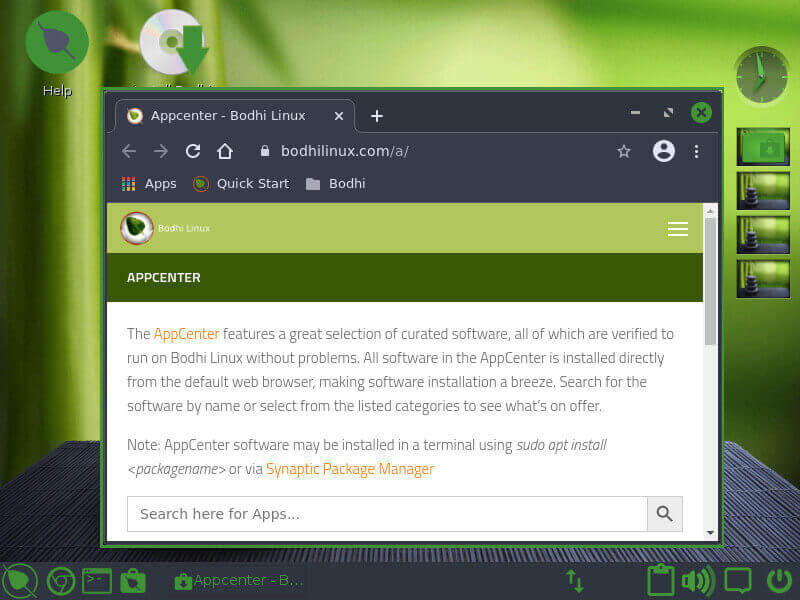
Task: Close the browser with green X
Action: tap(701, 112)
